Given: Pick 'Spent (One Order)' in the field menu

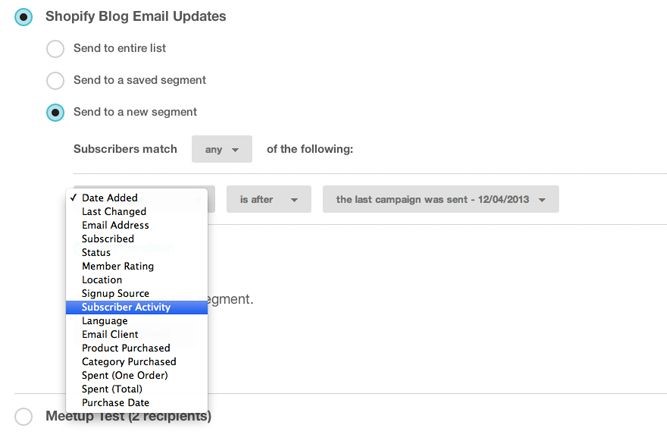Looking at the screenshot, I should tap(137, 375).
